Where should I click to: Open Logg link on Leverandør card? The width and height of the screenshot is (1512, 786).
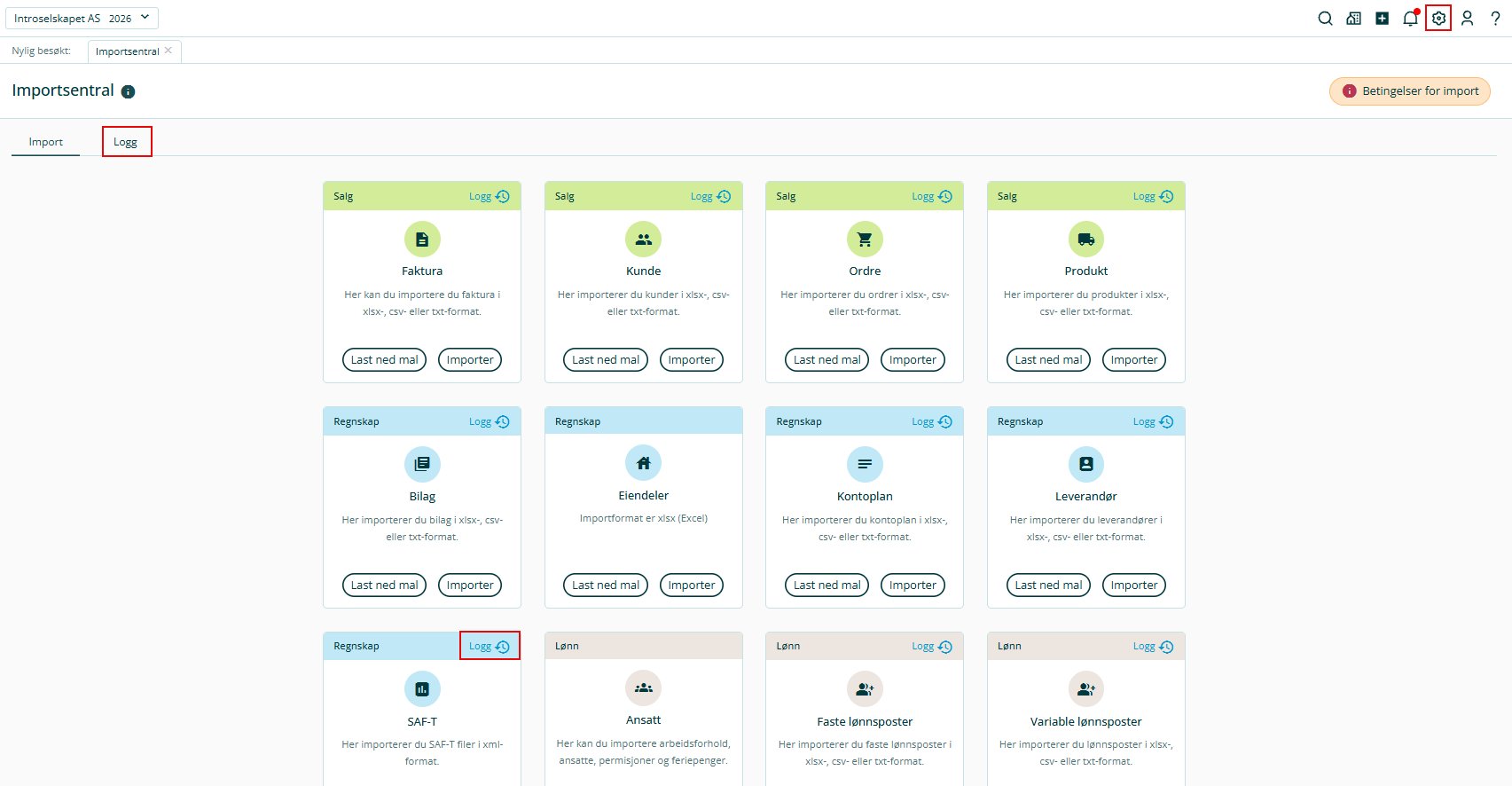(1152, 421)
